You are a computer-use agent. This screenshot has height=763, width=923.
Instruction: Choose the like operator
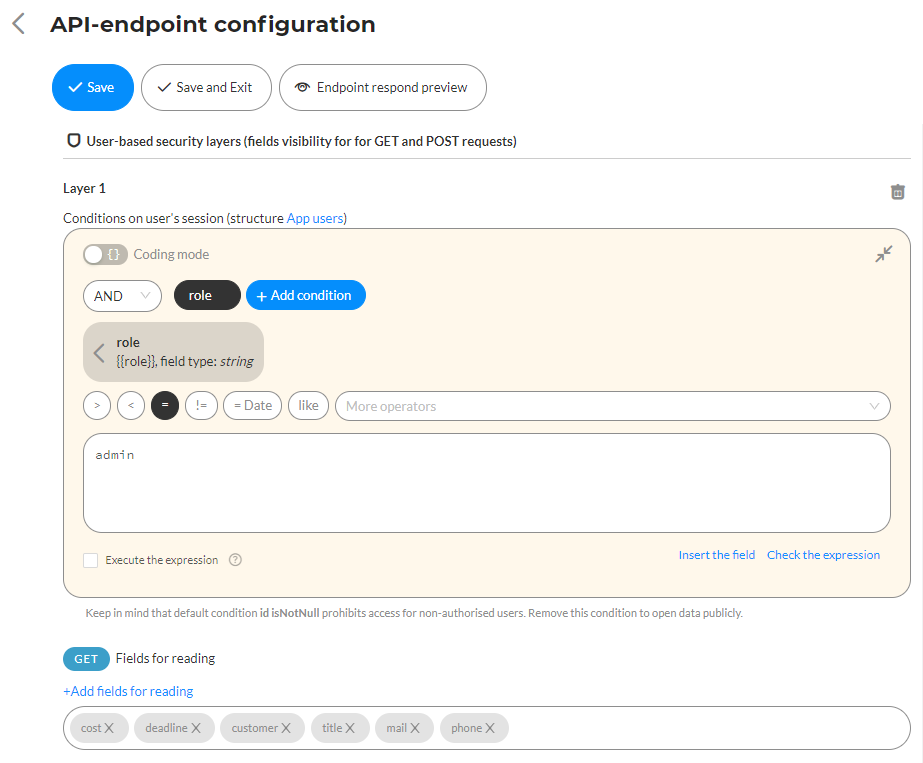tap(308, 406)
